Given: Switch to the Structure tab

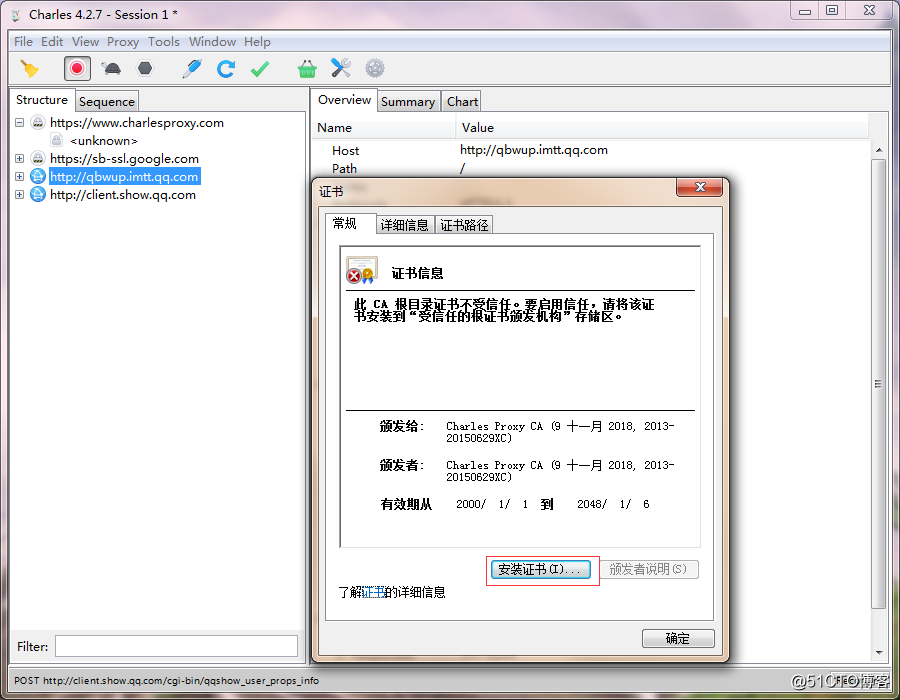Looking at the screenshot, I should pyautogui.click(x=42, y=100).
